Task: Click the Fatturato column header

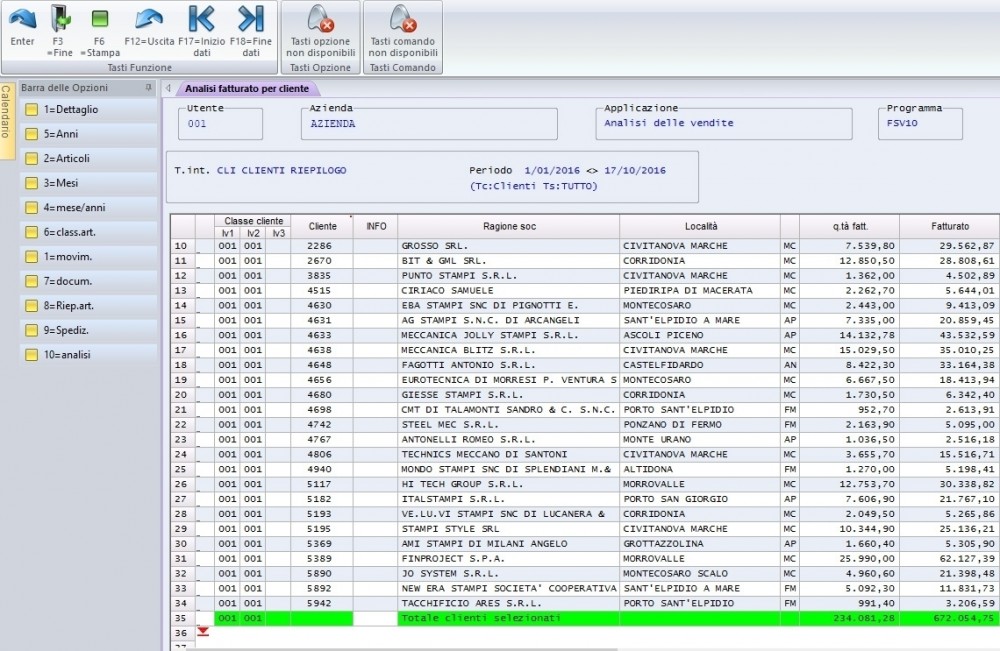Action: (948, 227)
